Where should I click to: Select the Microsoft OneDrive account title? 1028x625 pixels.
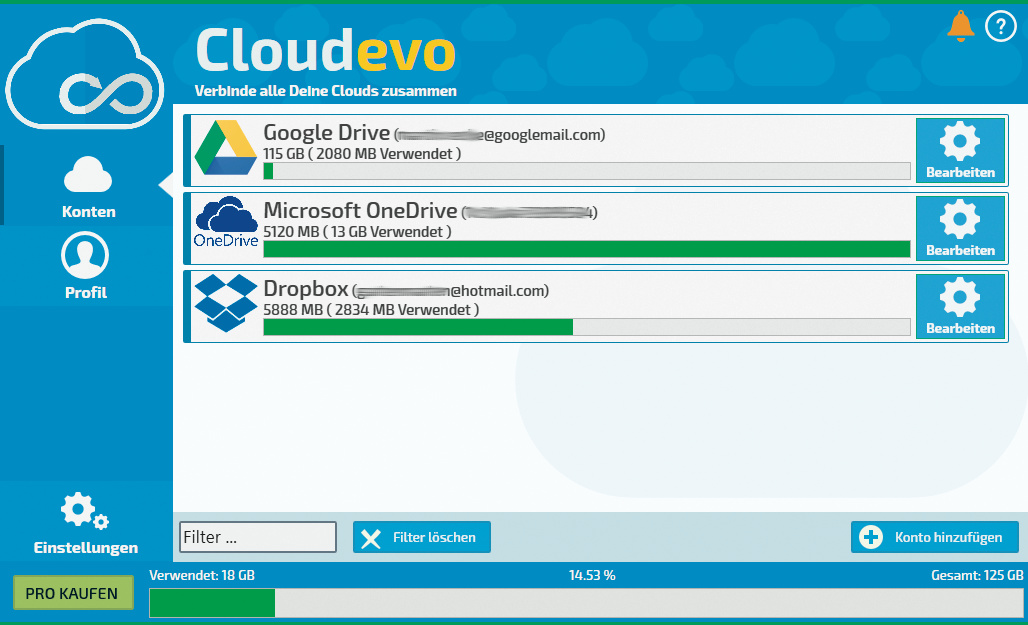360,211
